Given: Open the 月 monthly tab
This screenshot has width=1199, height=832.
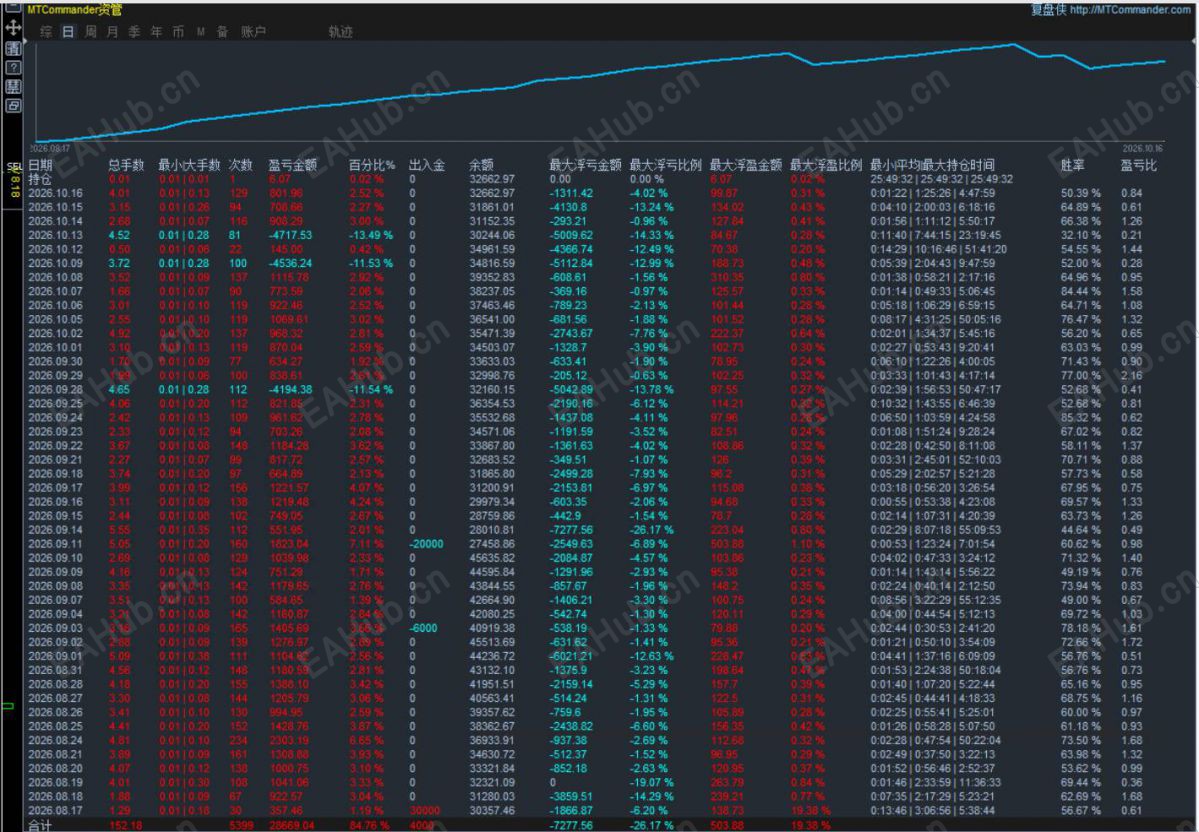Looking at the screenshot, I should [112, 31].
